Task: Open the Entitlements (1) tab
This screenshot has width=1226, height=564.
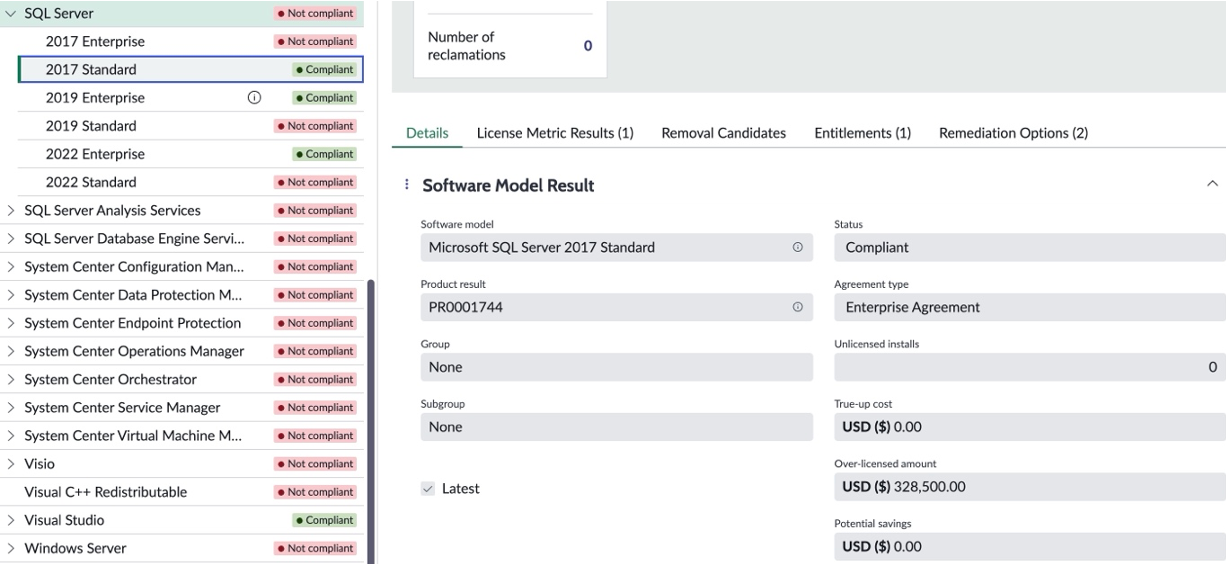Action: (862, 133)
